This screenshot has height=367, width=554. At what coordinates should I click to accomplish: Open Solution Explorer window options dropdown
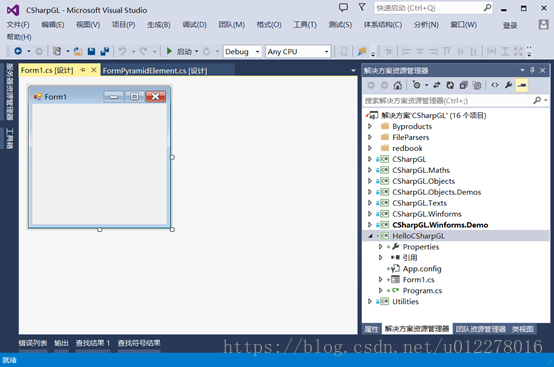[522, 70]
